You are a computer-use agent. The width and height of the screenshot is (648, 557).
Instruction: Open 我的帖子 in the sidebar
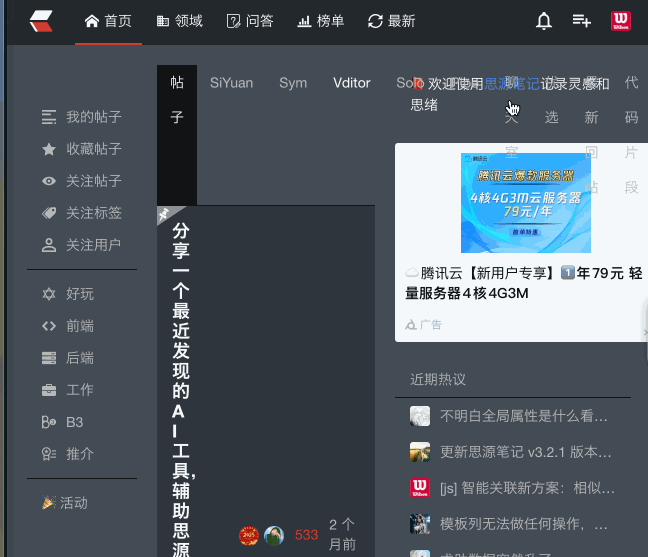click(x=82, y=117)
